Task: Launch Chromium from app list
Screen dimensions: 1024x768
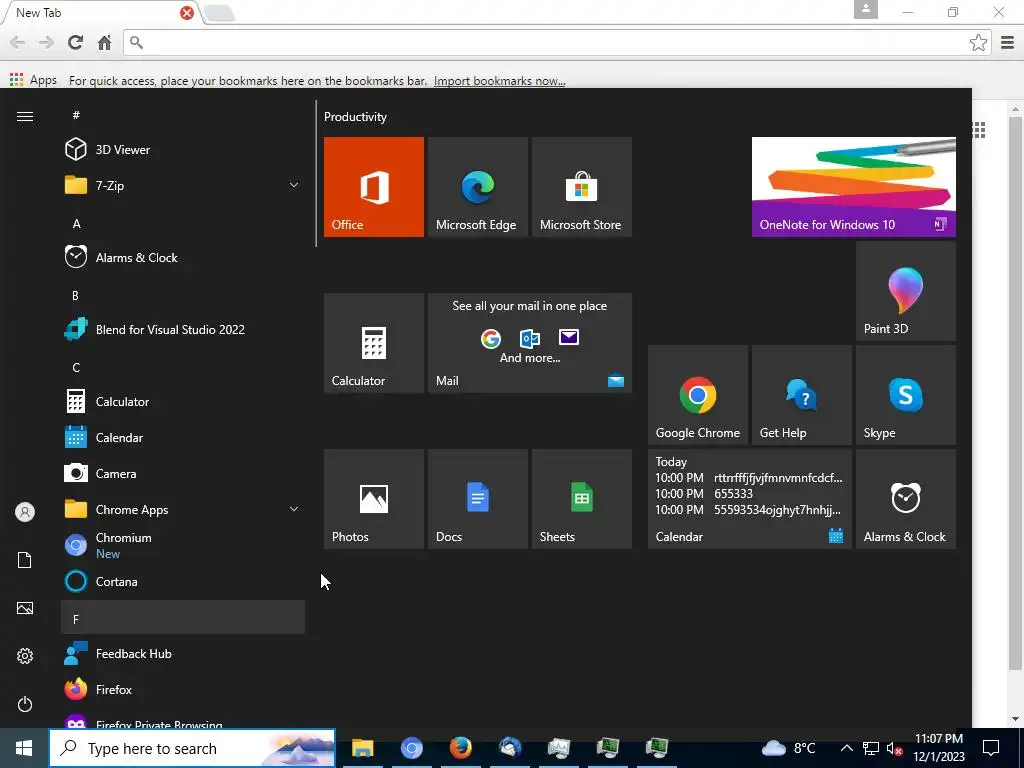Action: coord(183,545)
